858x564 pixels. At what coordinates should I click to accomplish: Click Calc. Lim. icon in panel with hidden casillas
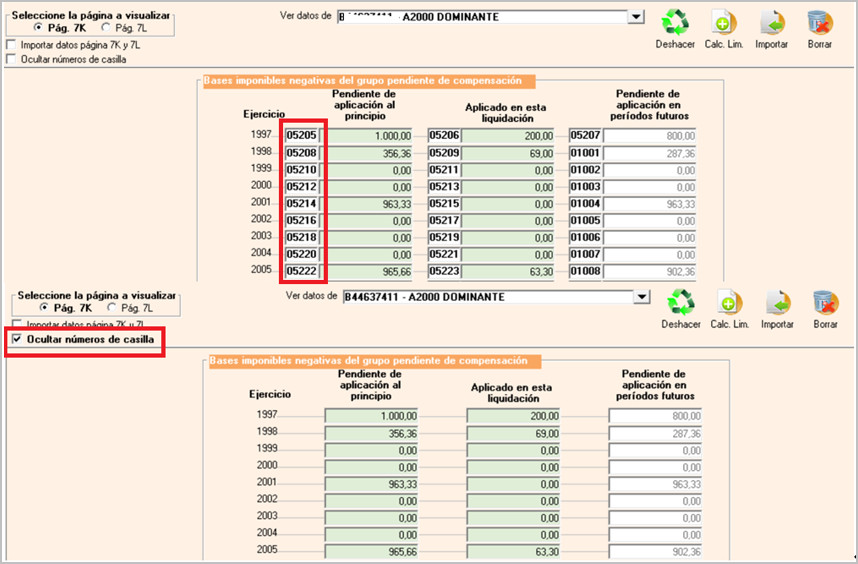(x=729, y=303)
